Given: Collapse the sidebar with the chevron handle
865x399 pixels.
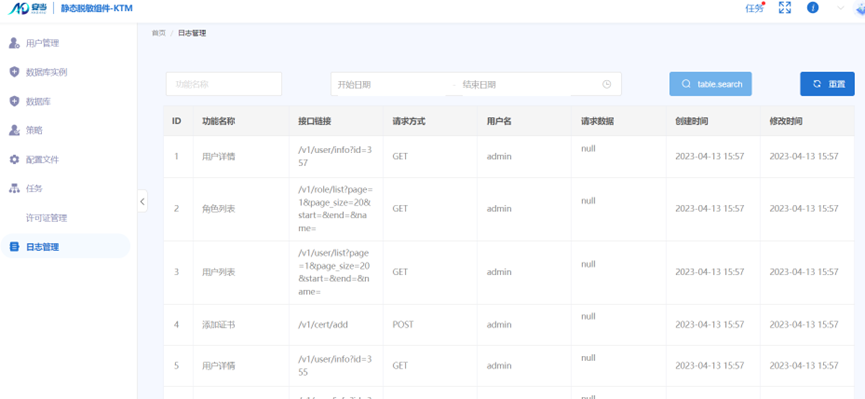Looking at the screenshot, I should (x=142, y=201).
